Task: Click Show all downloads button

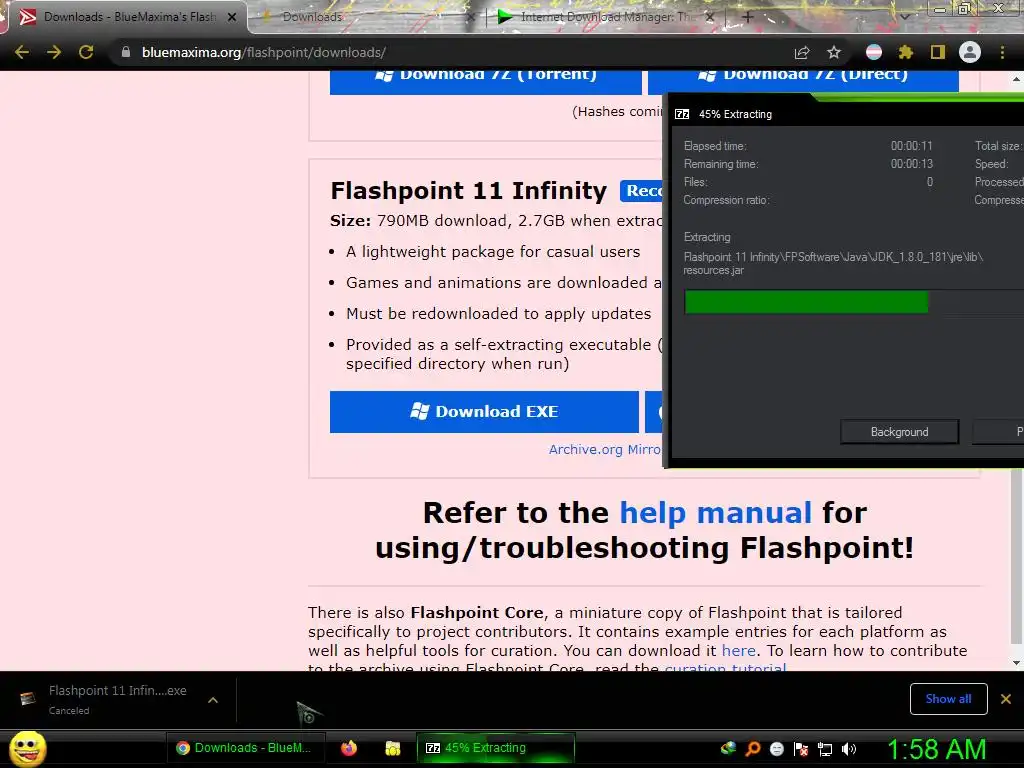Action: [948, 699]
